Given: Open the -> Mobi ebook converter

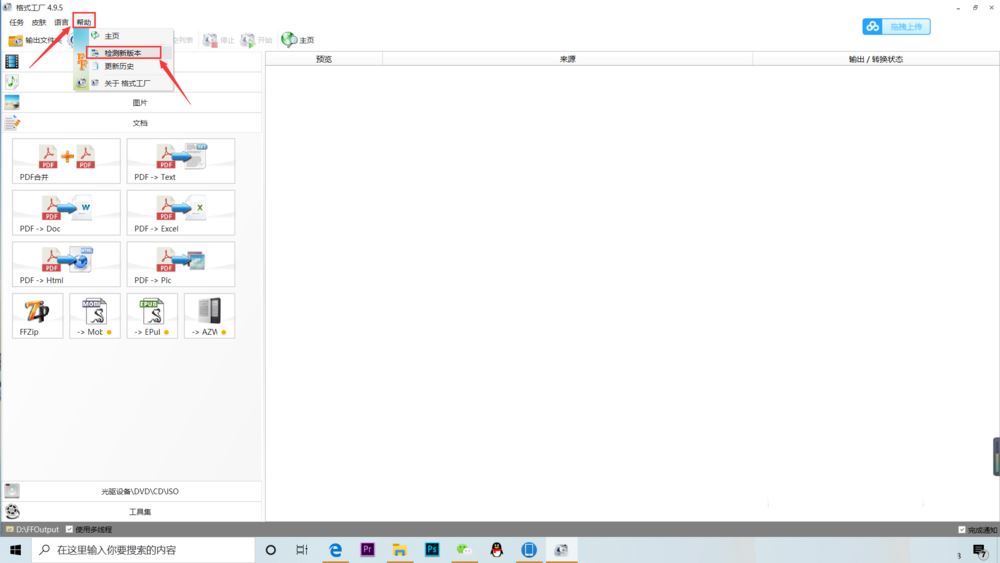Looking at the screenshot, I should 94,316.
